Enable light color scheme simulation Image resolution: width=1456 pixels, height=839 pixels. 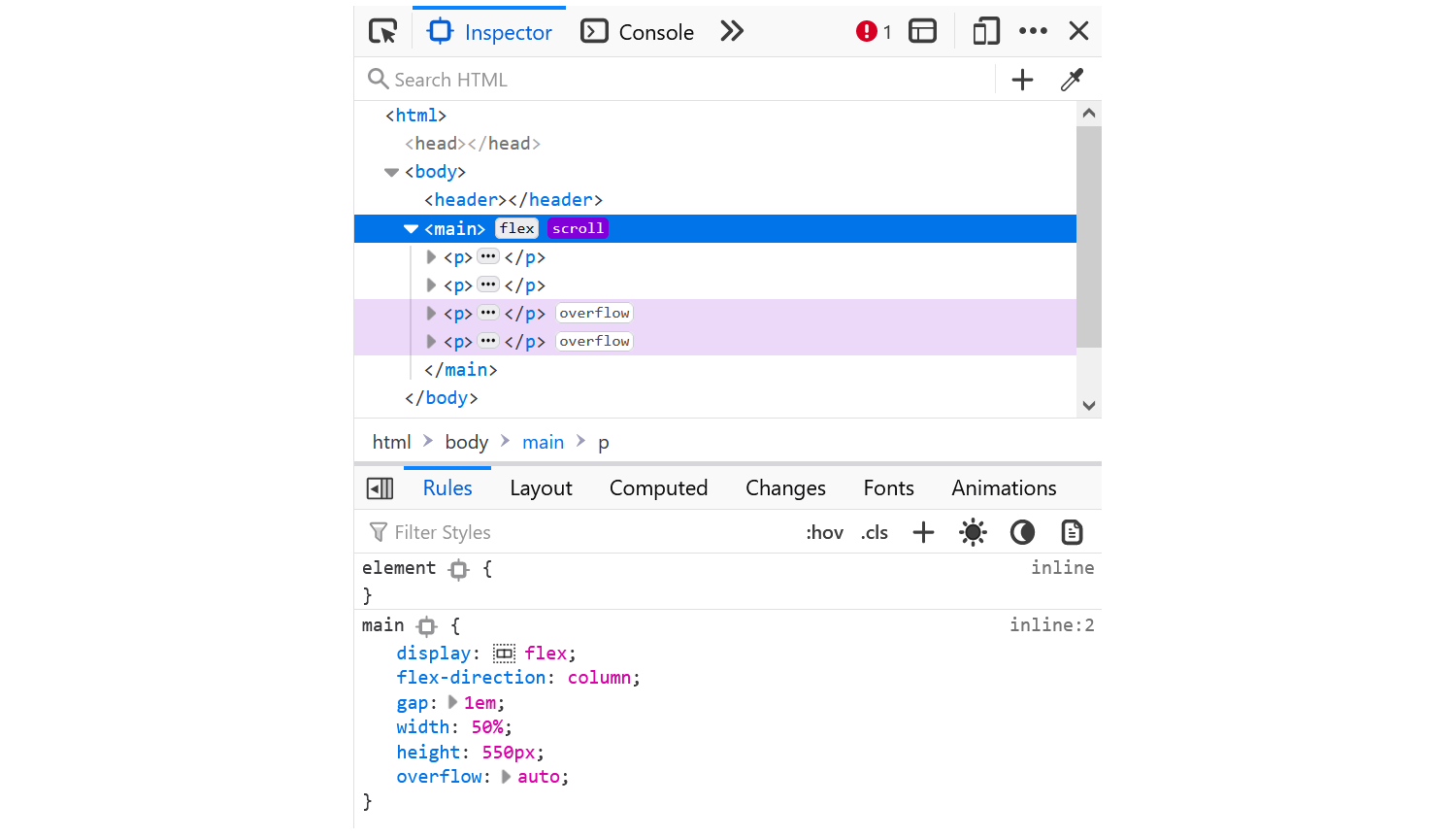coord(973,532)
